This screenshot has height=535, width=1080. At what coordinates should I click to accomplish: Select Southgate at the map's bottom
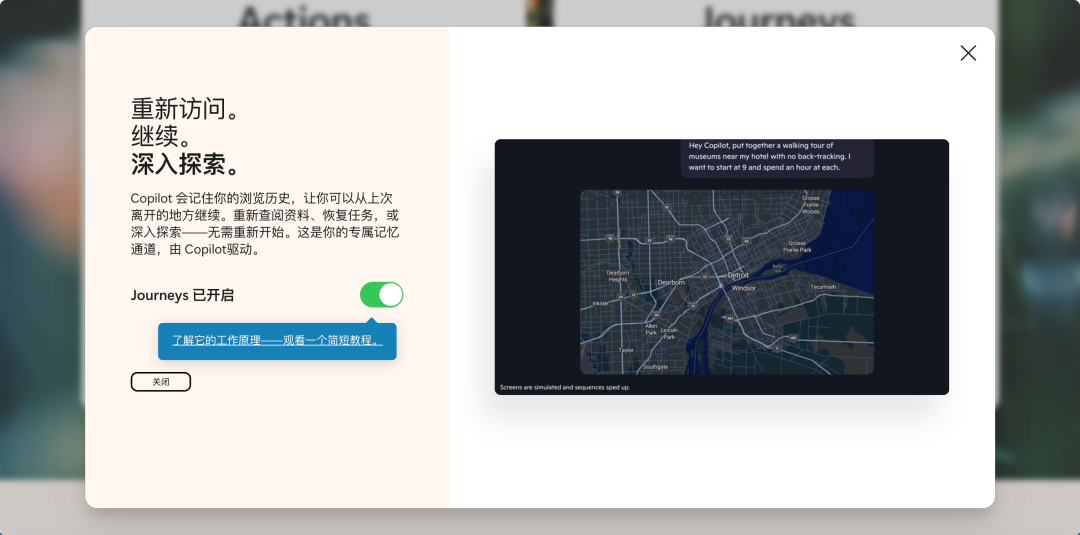coord(655,367)
